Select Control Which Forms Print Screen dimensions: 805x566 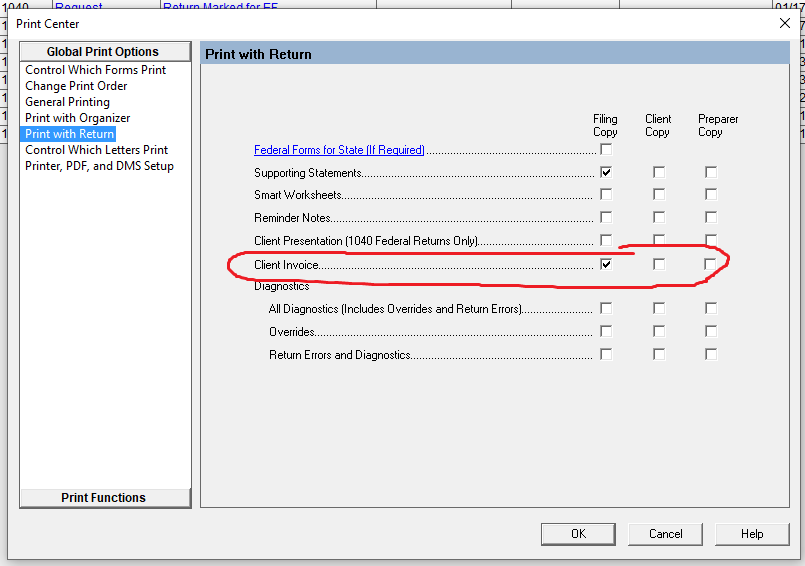(x=96, y=70)
